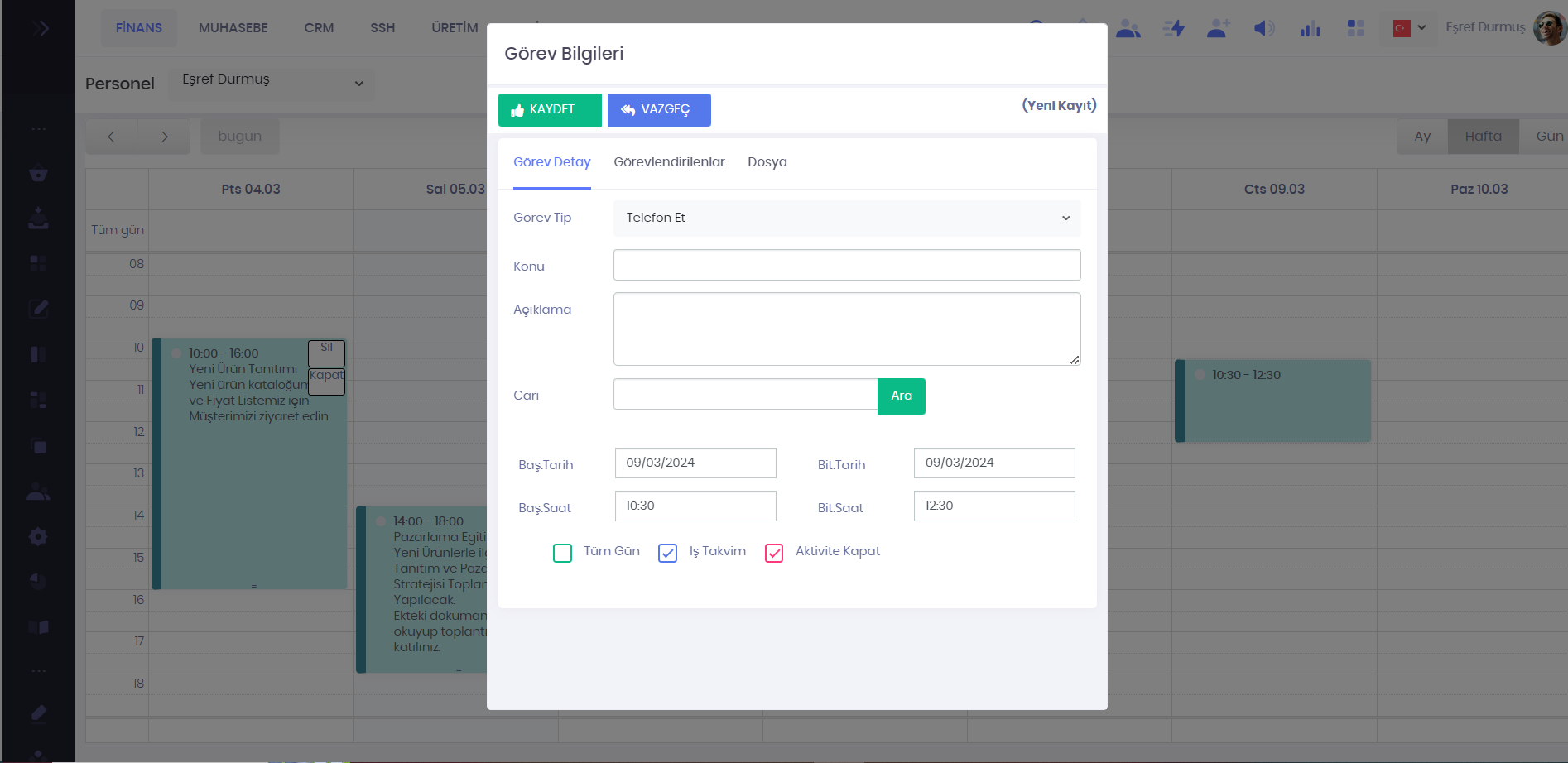Image resolution: width=1568 pixels, height=763 pixels.
Task: Click the green Ara search button
Action: (x=901, y=396)
